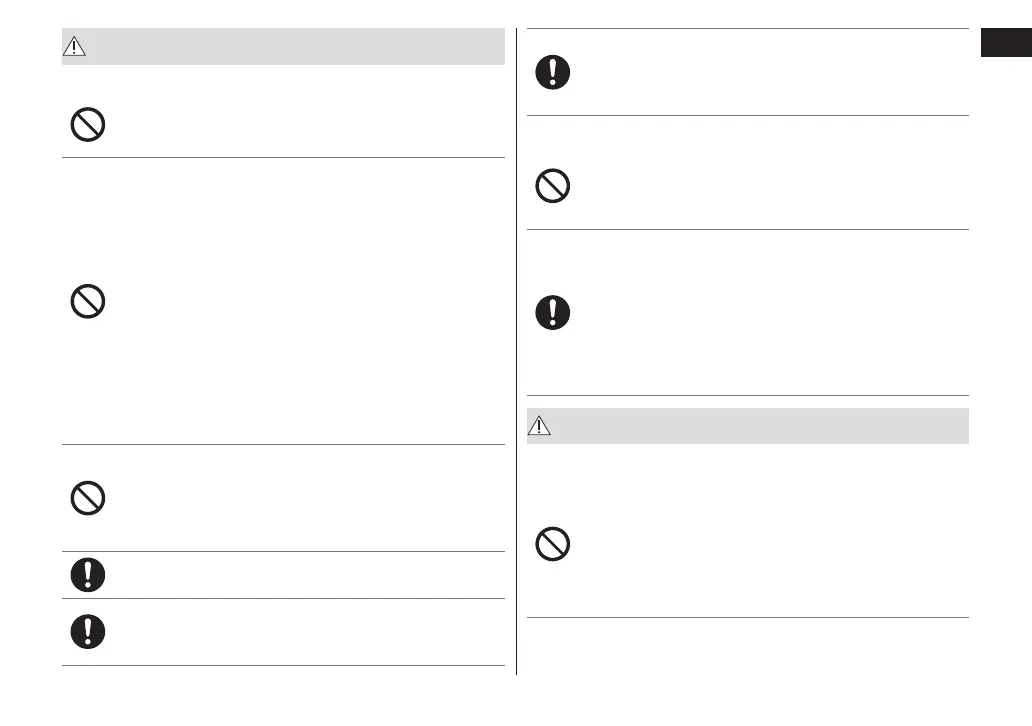Select the topmost prohibition icon in left column

pyautogui.click(x=88, y=124)
